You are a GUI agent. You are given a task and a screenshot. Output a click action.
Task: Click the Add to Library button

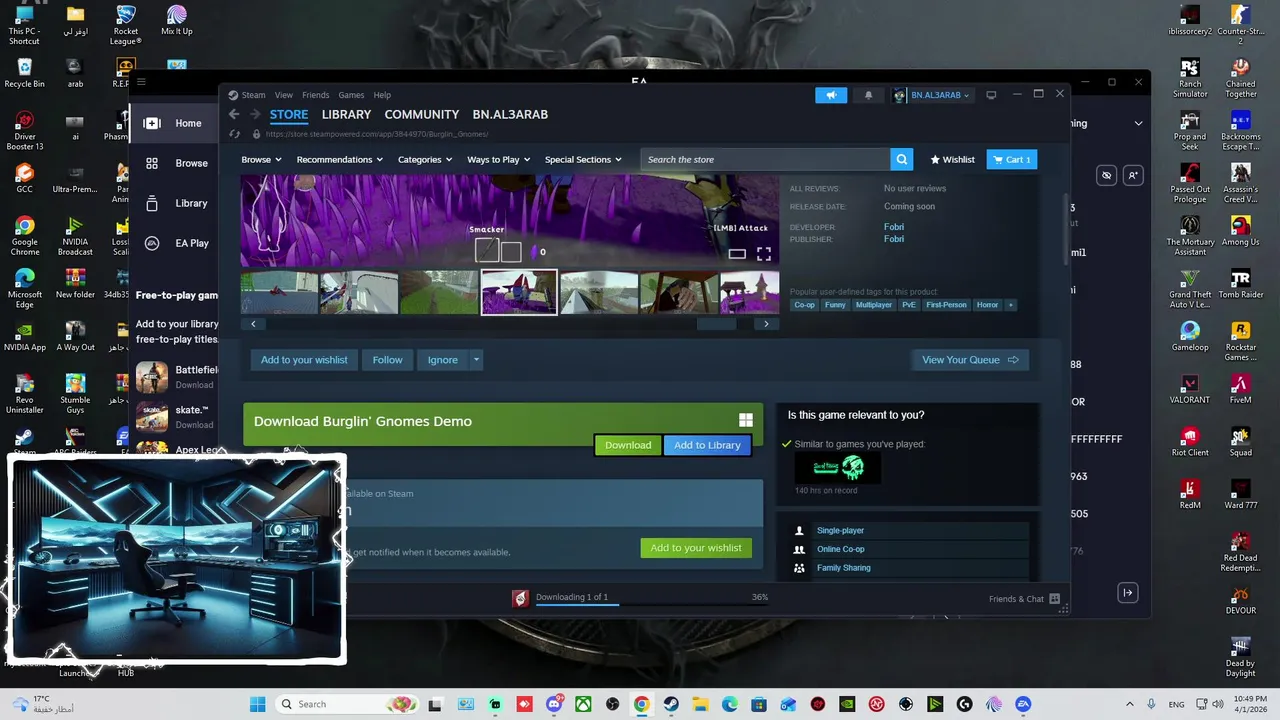pyautogui.click(x=707, y=445)
